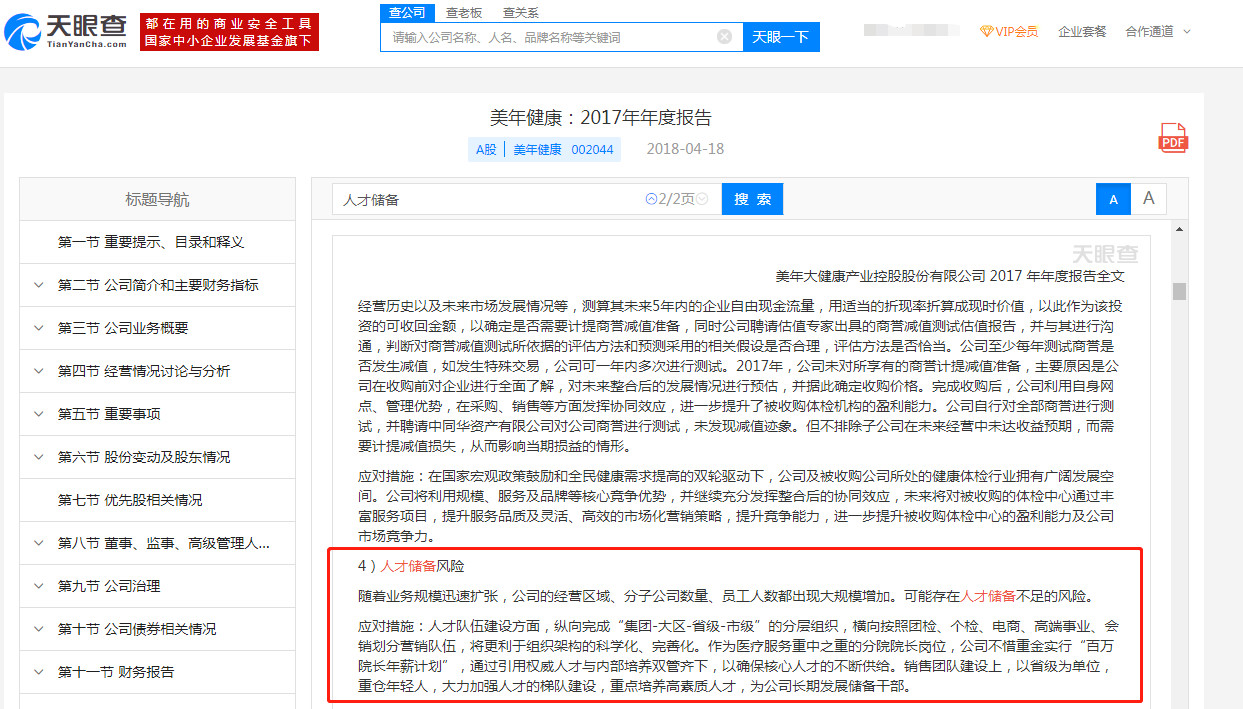Switch to large font size A

point(1149,199)
